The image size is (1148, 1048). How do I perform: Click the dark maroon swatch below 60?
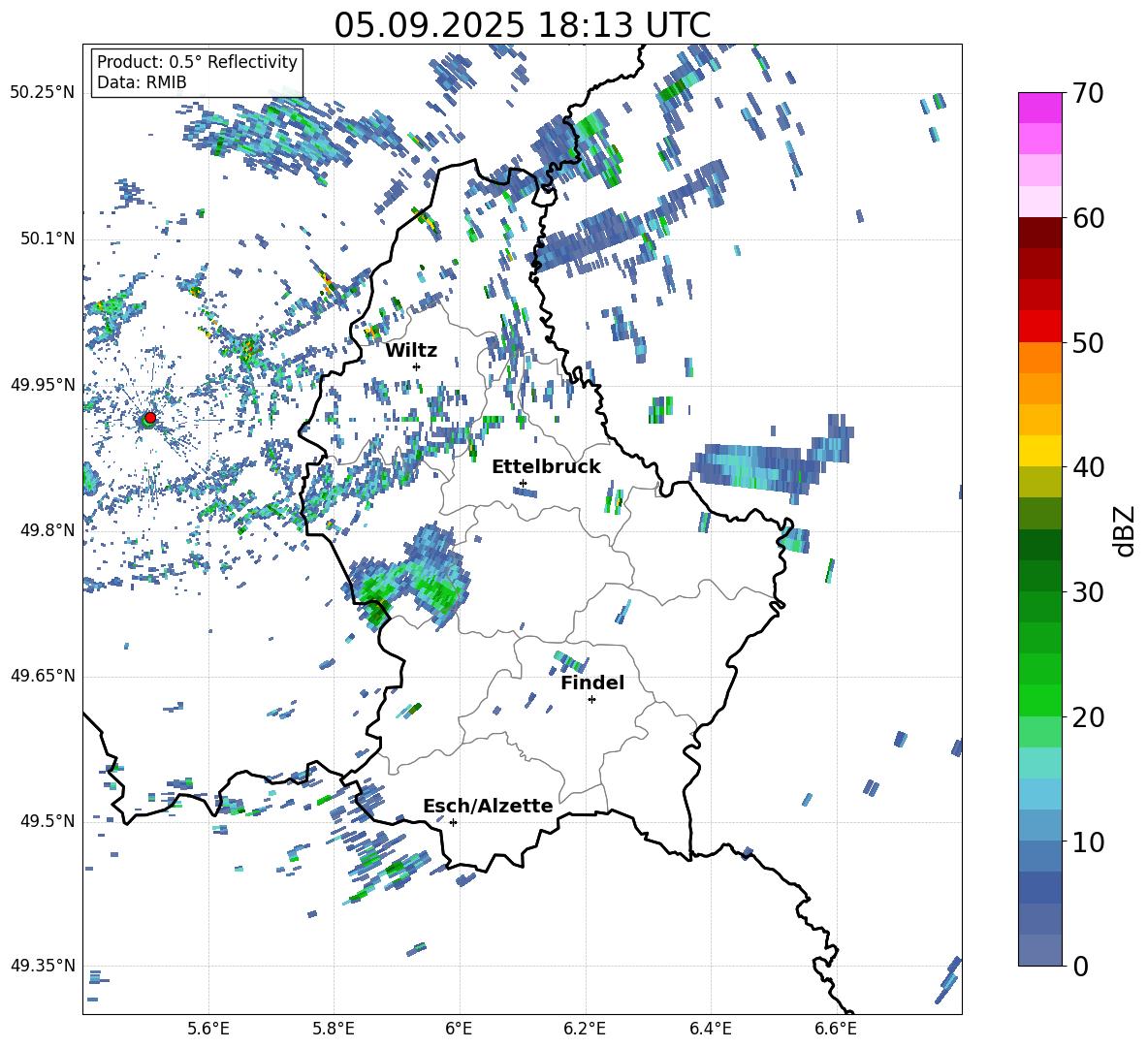point(1039,233)
